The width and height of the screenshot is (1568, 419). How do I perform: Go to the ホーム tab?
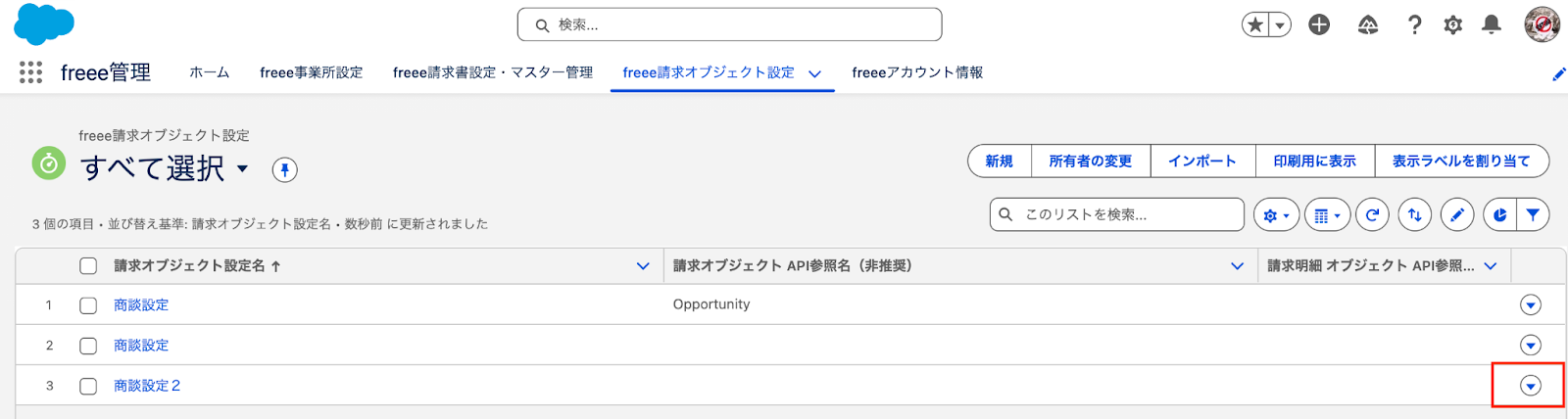[209, 72]
